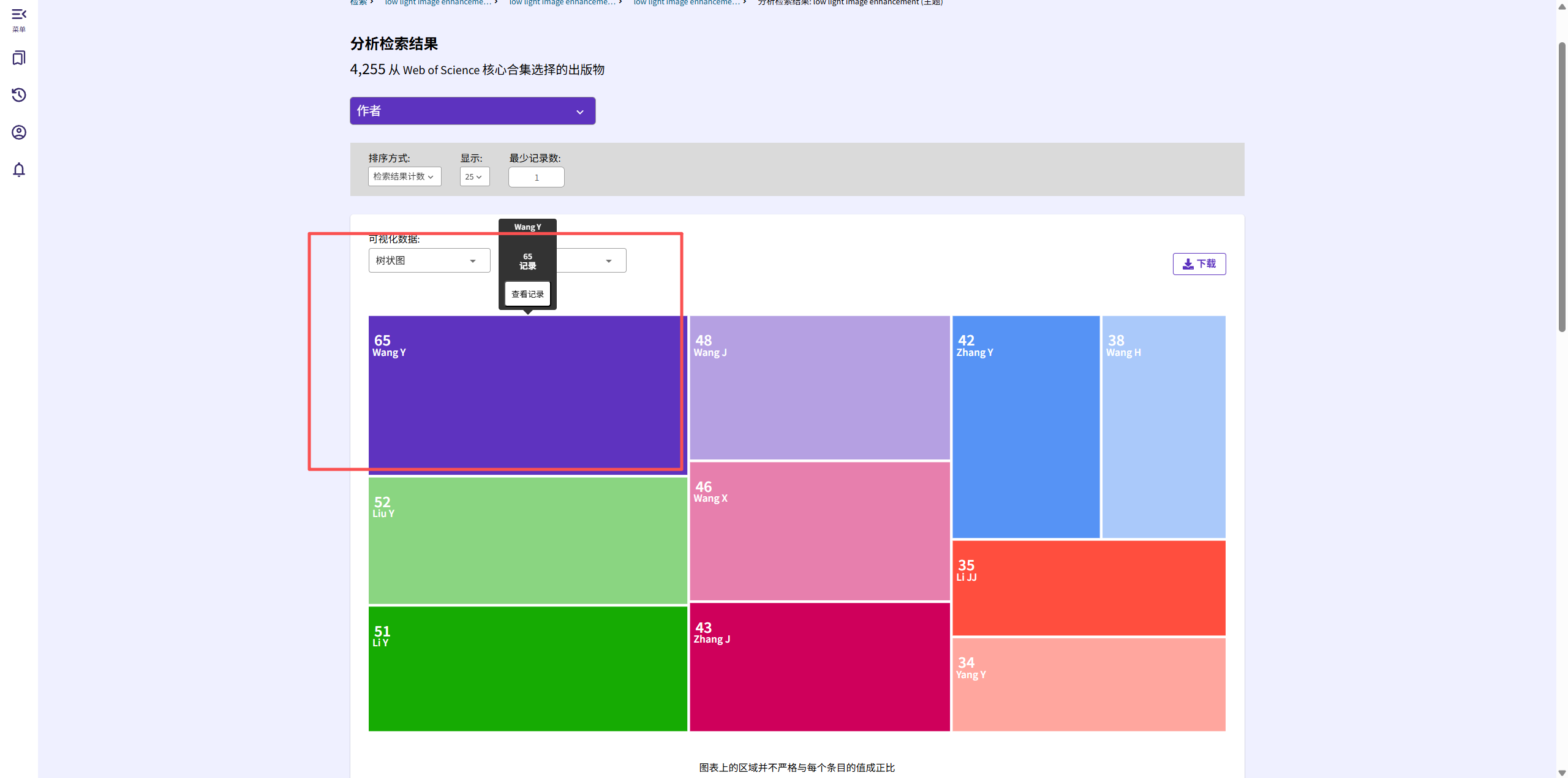This screenshot has height=778, width=1568.
Task: Open the user profile icon
Action: click(x=18, y=132)
